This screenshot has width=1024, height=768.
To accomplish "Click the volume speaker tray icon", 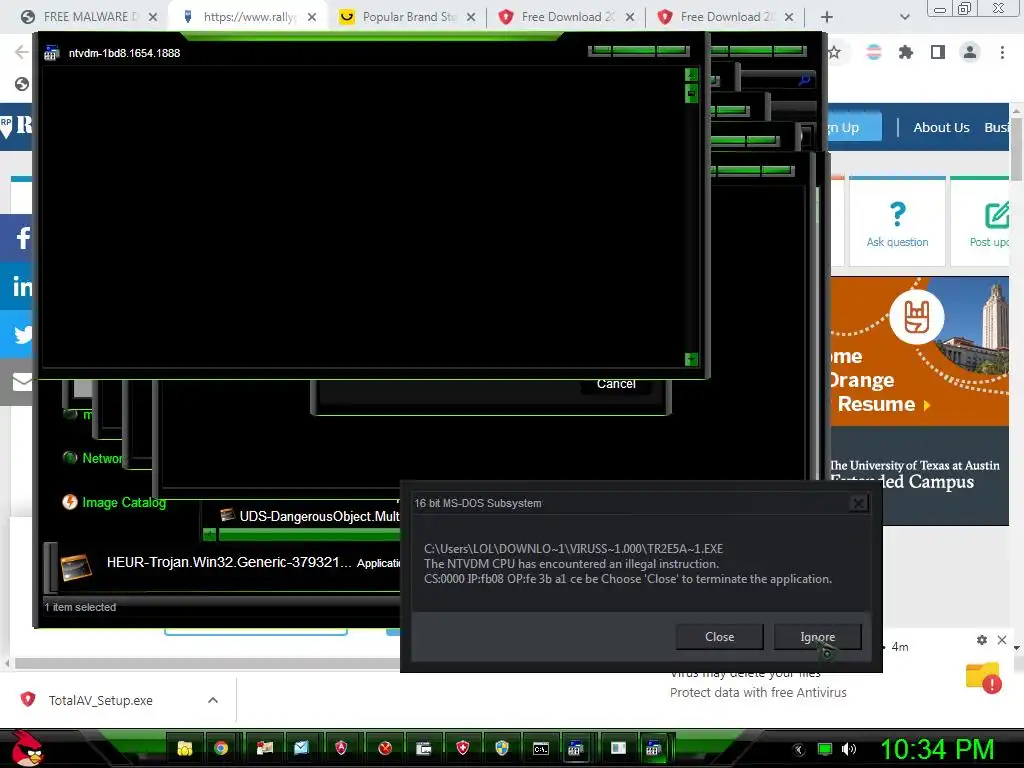I will (x=849, y=749).
